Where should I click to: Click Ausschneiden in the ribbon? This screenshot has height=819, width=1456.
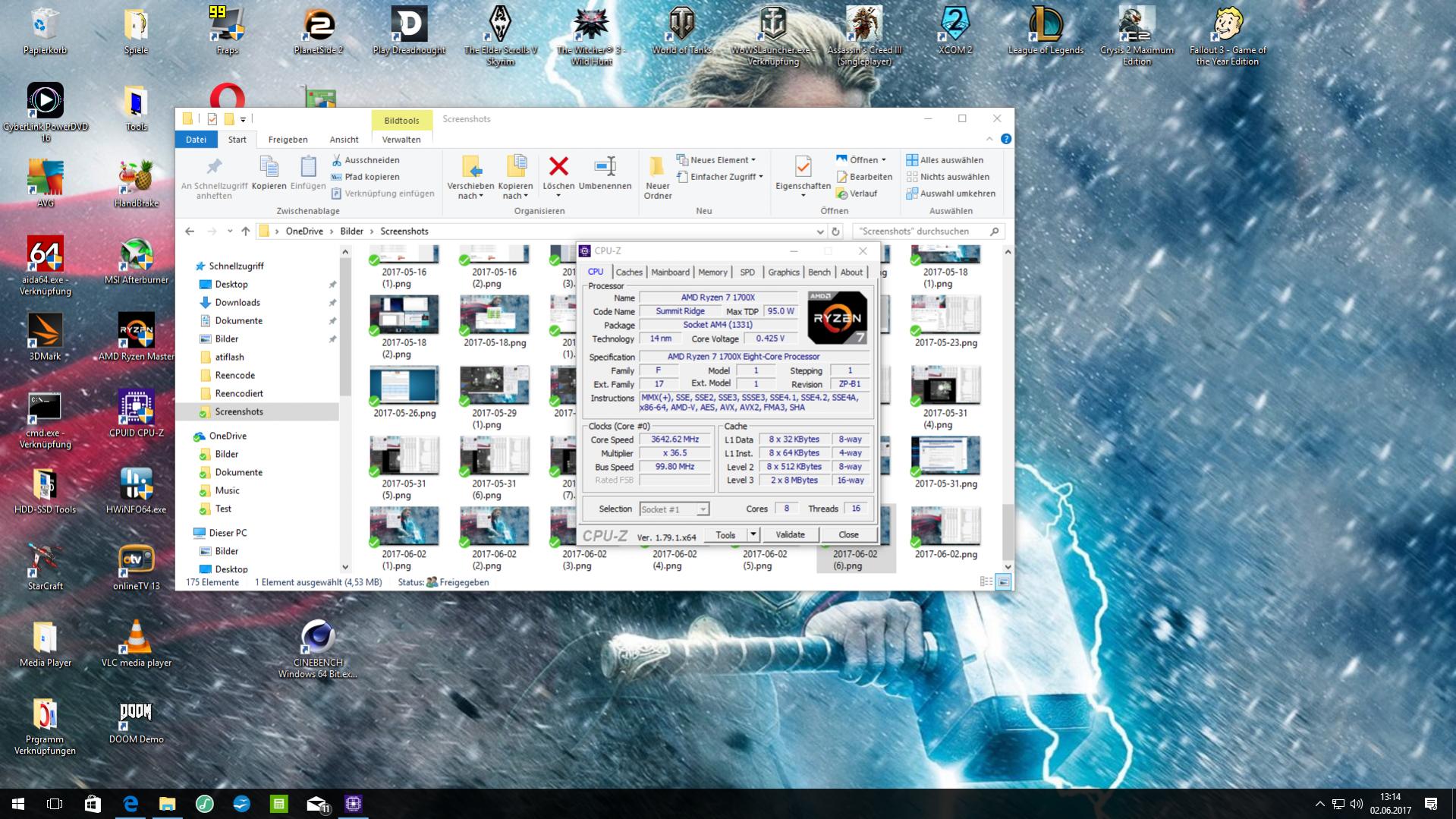pos(365,160)
